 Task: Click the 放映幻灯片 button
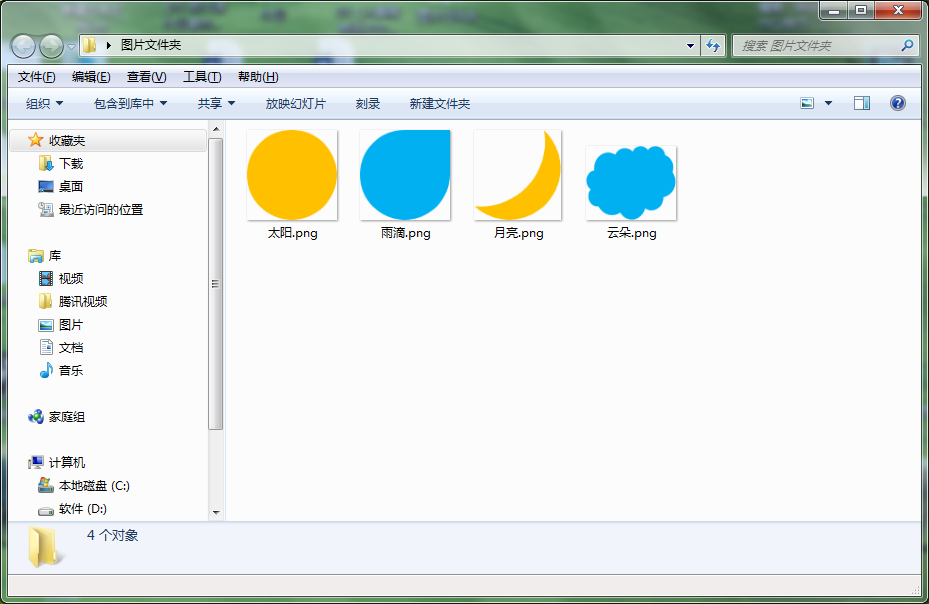[x=296, y=104]
